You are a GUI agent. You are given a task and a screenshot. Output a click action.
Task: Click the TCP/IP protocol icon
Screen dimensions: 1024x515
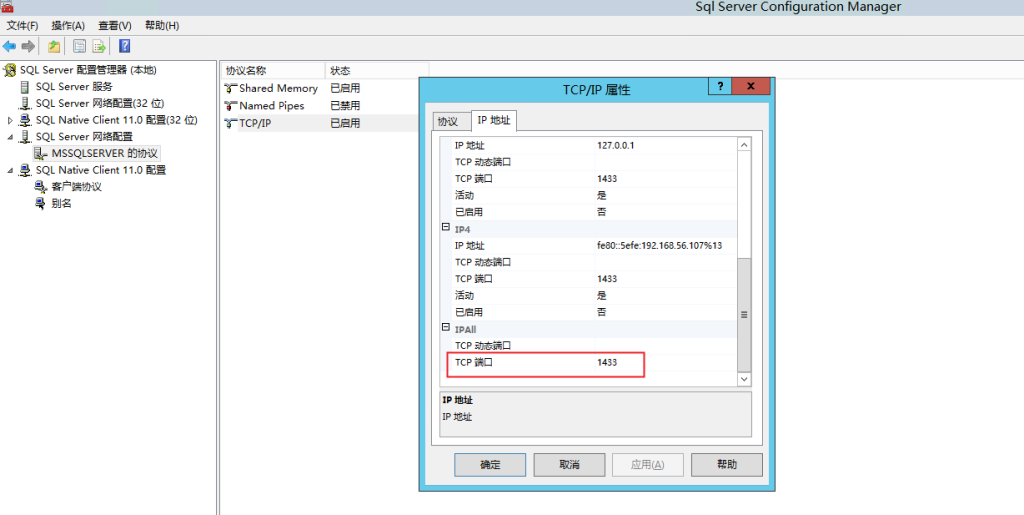[230, 123]
